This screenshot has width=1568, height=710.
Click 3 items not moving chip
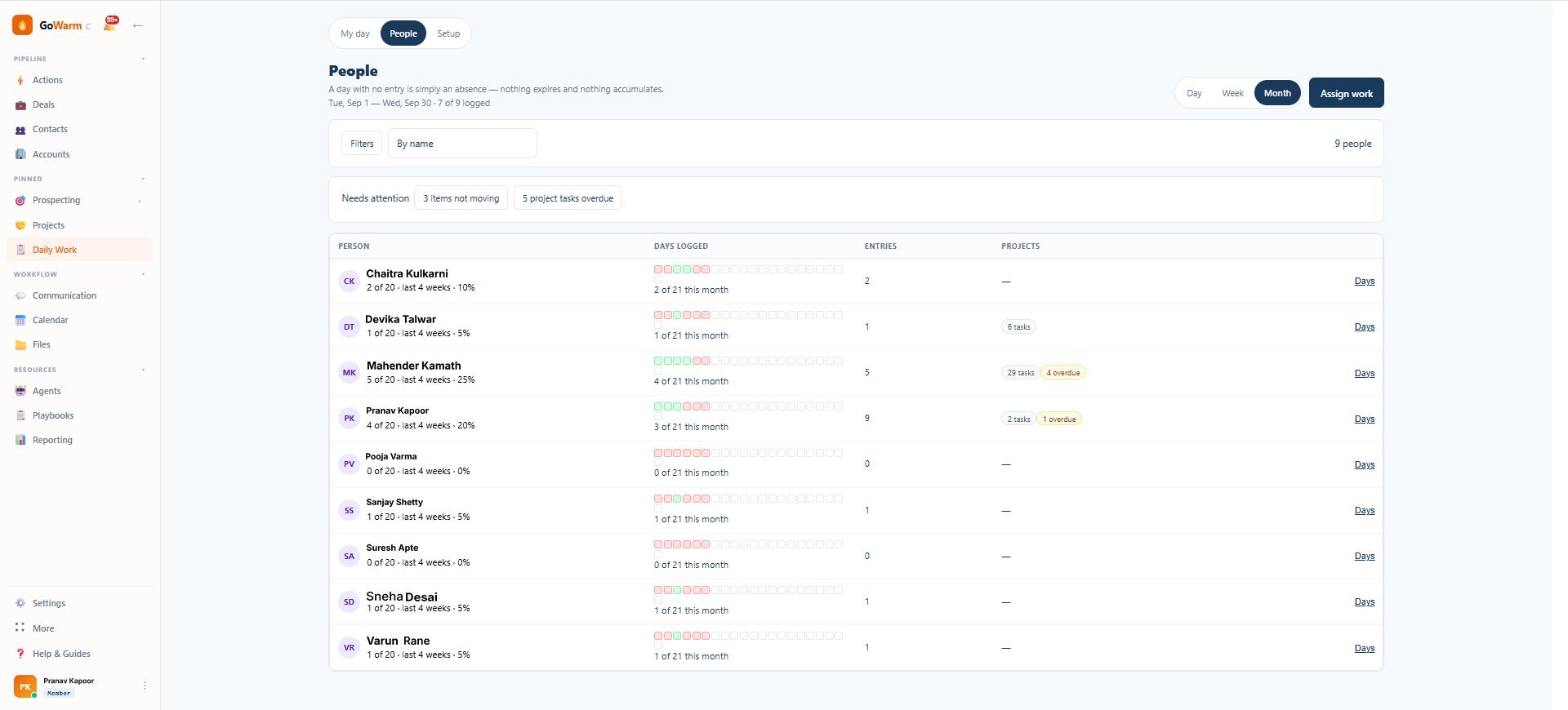click(x=461, y=198)
